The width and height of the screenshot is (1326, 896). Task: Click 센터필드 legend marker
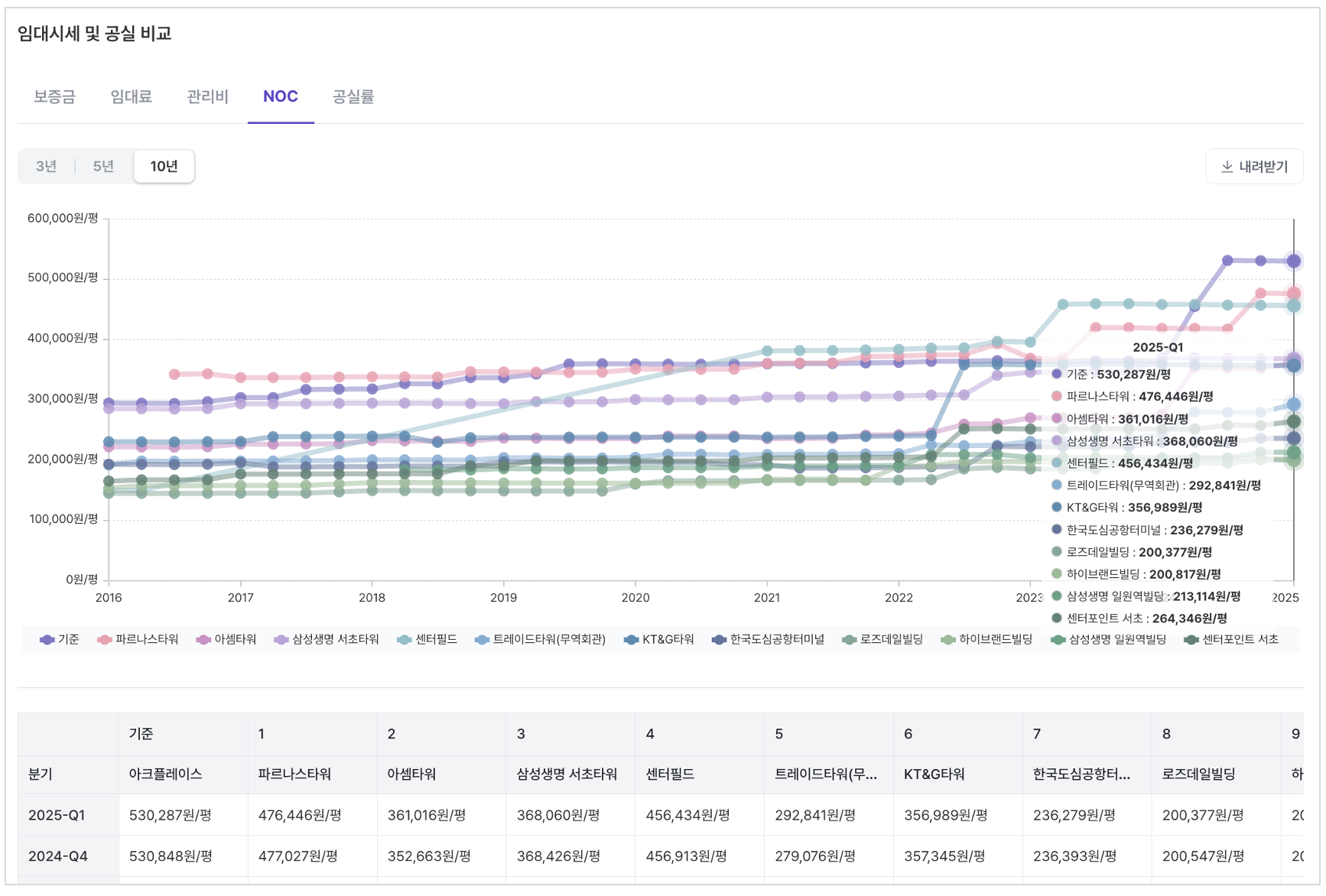pos(405,640)
